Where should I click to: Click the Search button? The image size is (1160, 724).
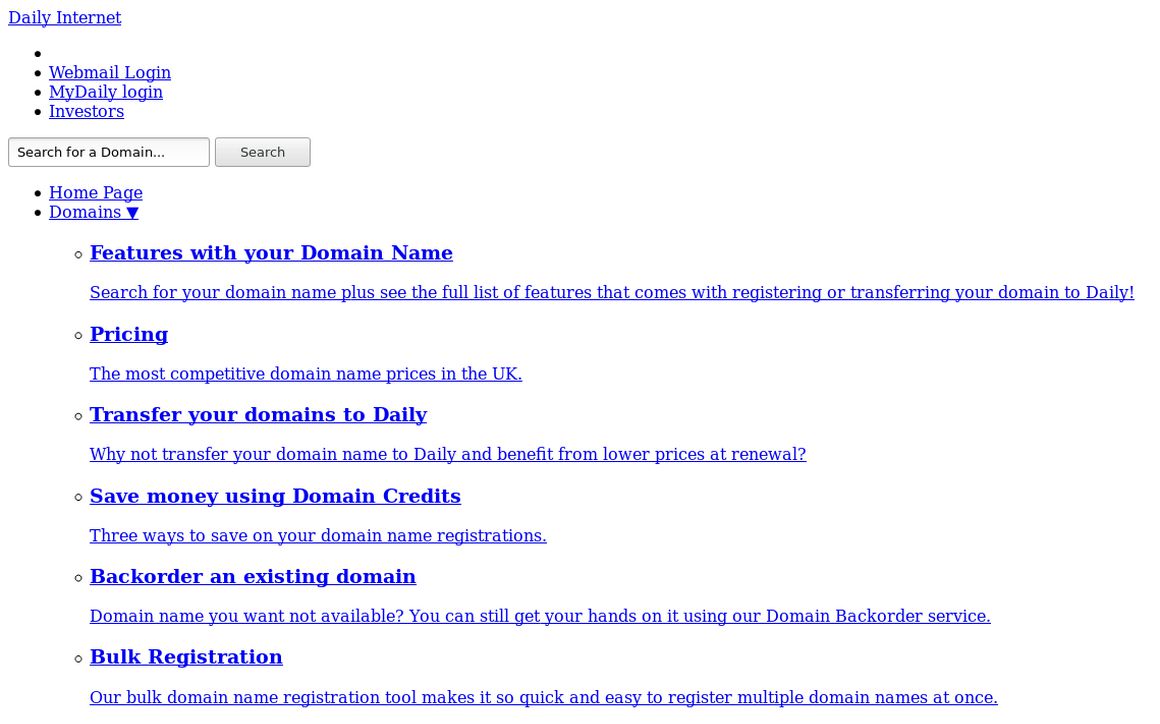pyautogui.click(x=263, y=152)
